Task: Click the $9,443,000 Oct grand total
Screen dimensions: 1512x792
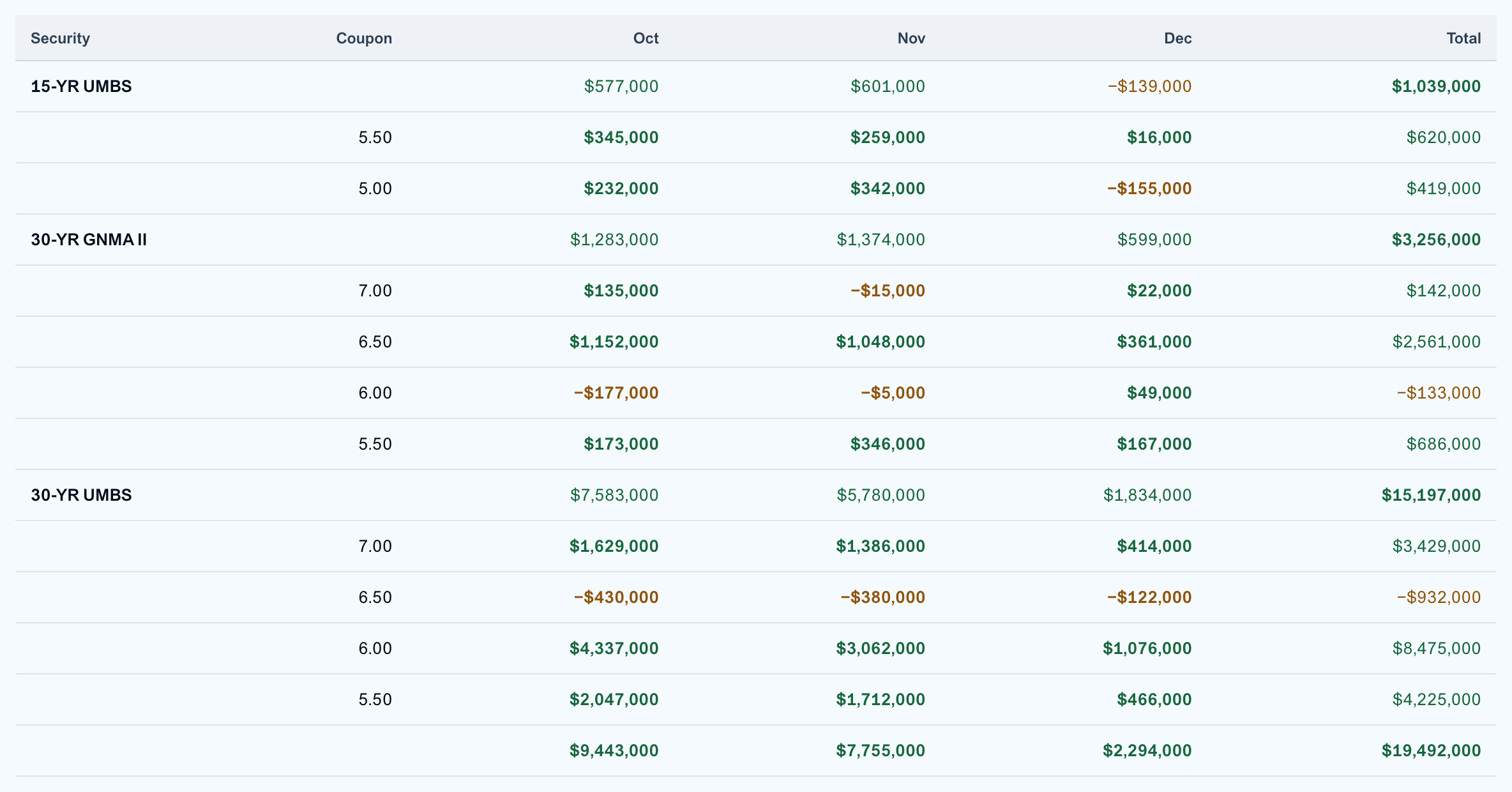Action: [x=614, y=750]
